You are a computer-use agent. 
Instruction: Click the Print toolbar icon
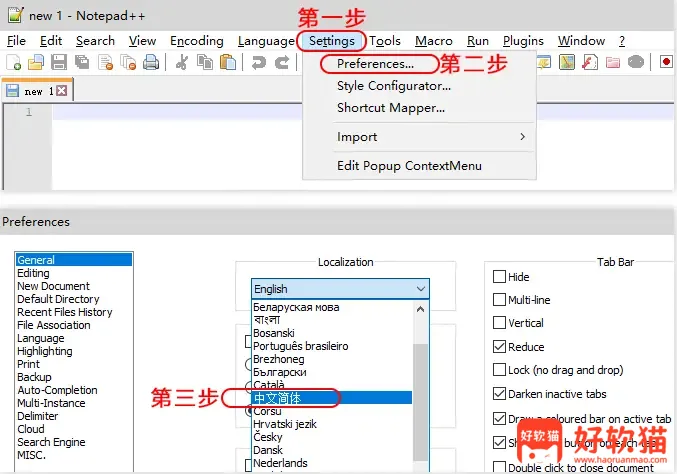pyautogui.click(x=150, y=62)
